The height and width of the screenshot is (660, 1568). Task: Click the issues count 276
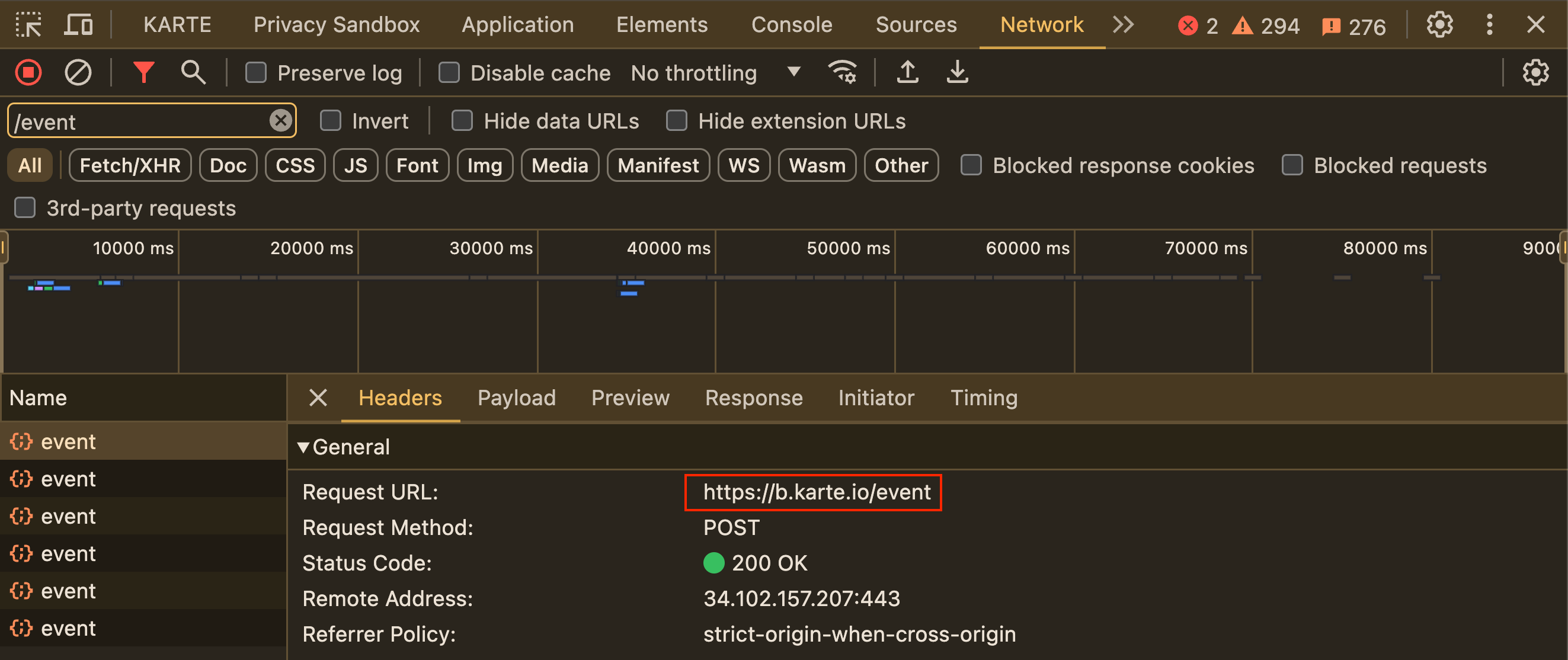(x=1353, y=26)
